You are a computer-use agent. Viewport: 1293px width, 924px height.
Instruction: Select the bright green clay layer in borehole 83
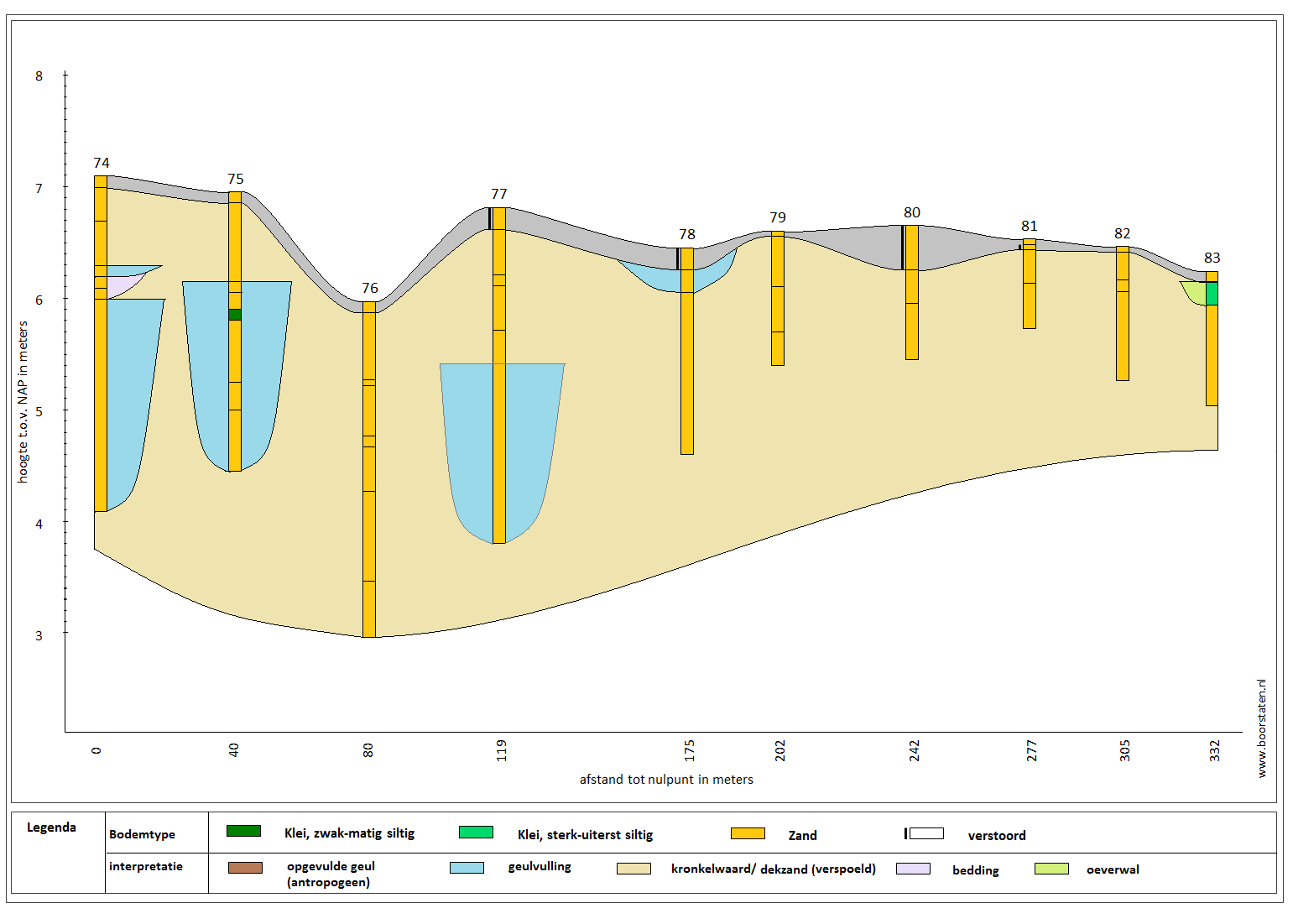[1212, 294]
